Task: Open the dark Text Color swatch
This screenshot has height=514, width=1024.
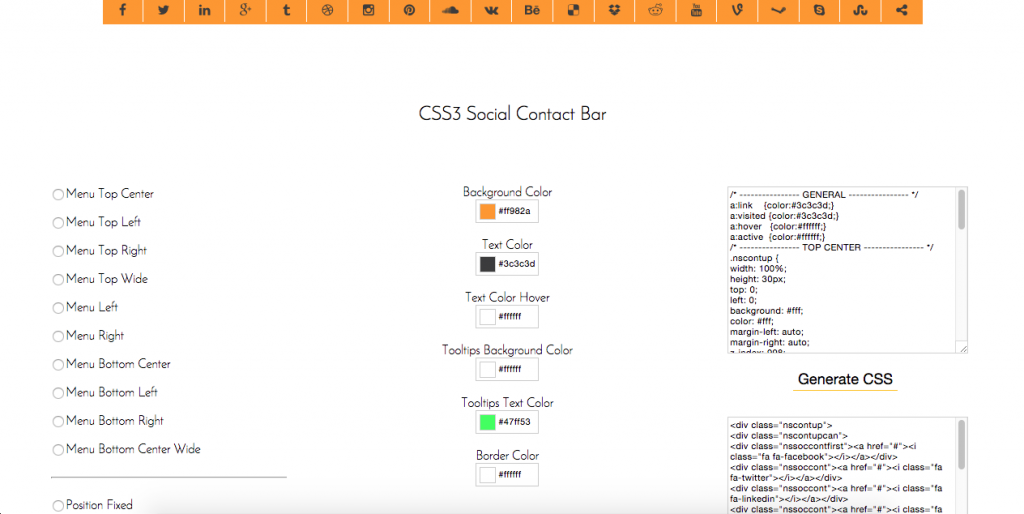Action: [487, 264]
